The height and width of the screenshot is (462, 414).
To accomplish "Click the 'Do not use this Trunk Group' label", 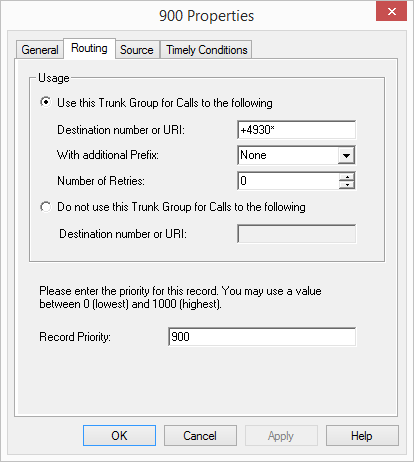I will pos(181,207).
